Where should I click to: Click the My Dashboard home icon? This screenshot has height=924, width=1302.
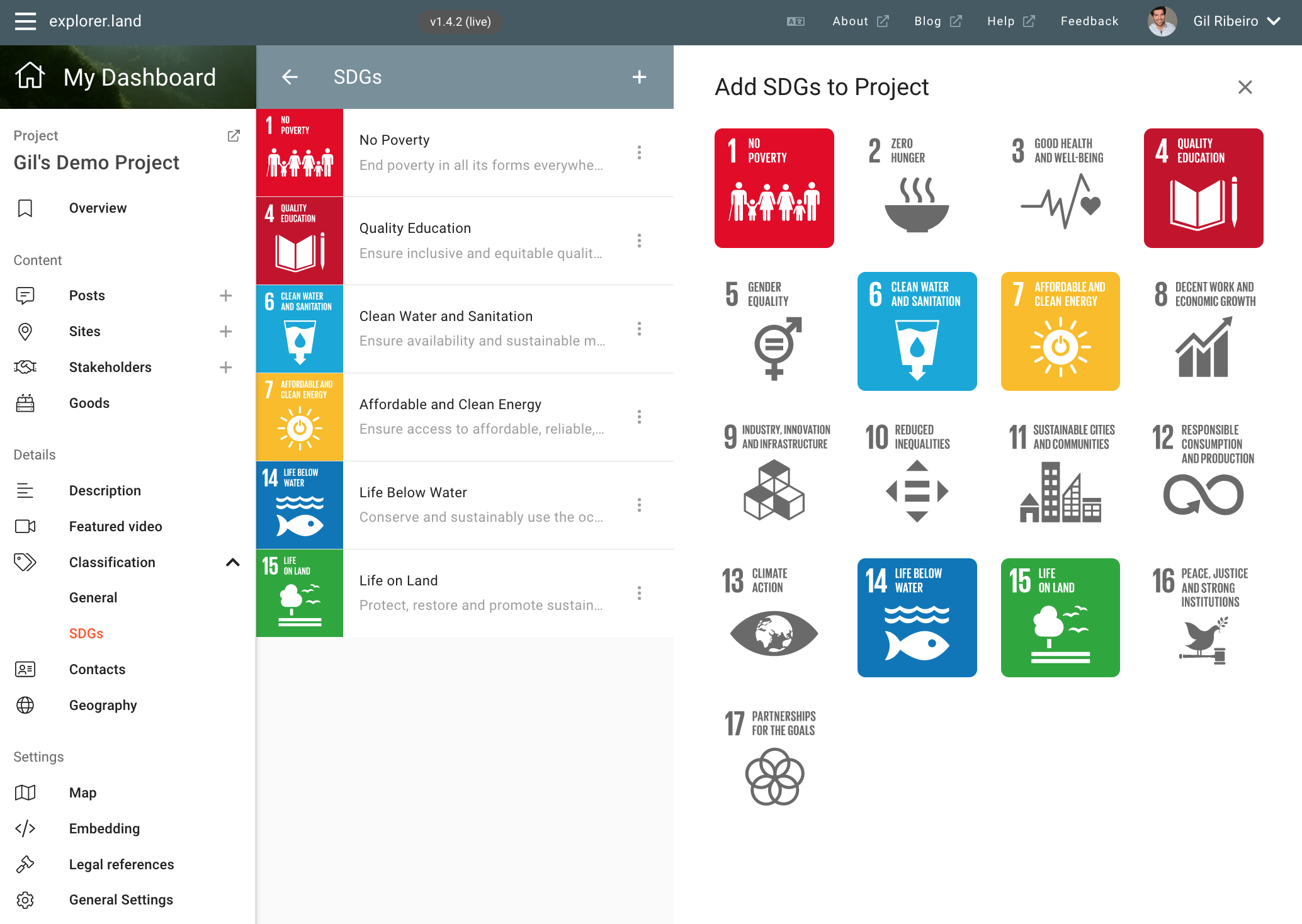tap(30, 77)
